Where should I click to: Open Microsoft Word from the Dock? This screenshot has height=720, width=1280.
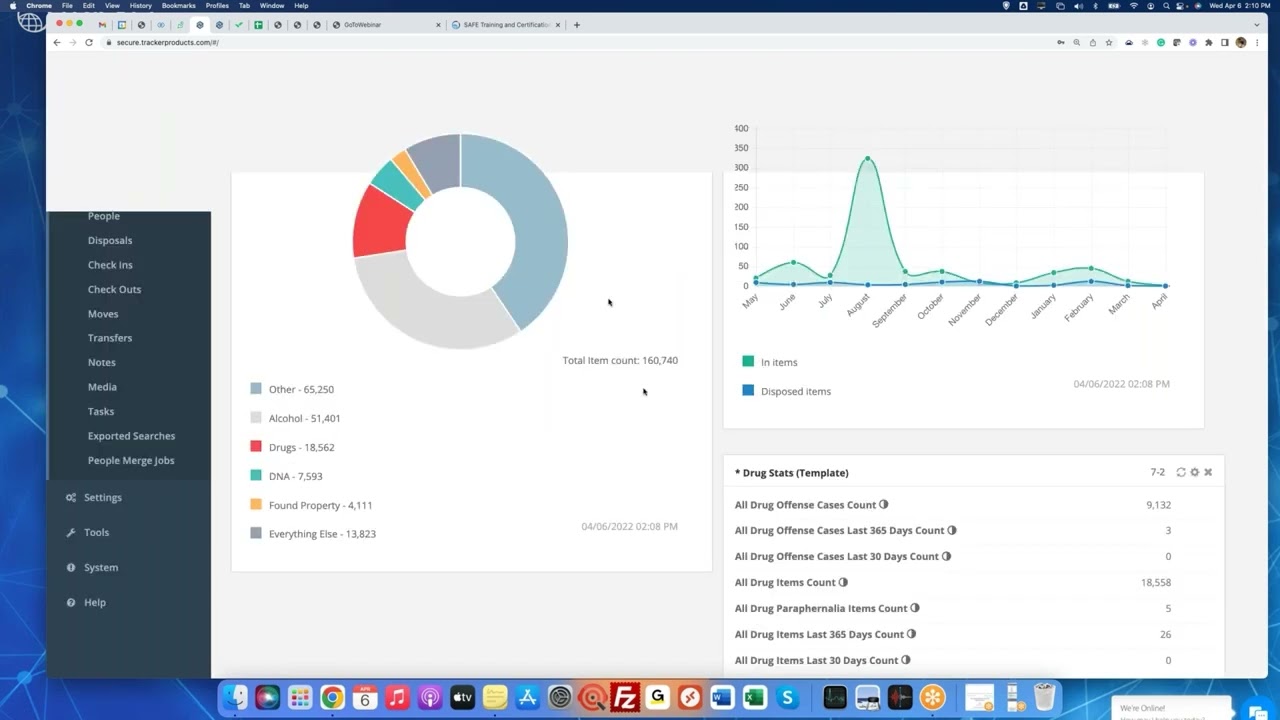point(722,698)
